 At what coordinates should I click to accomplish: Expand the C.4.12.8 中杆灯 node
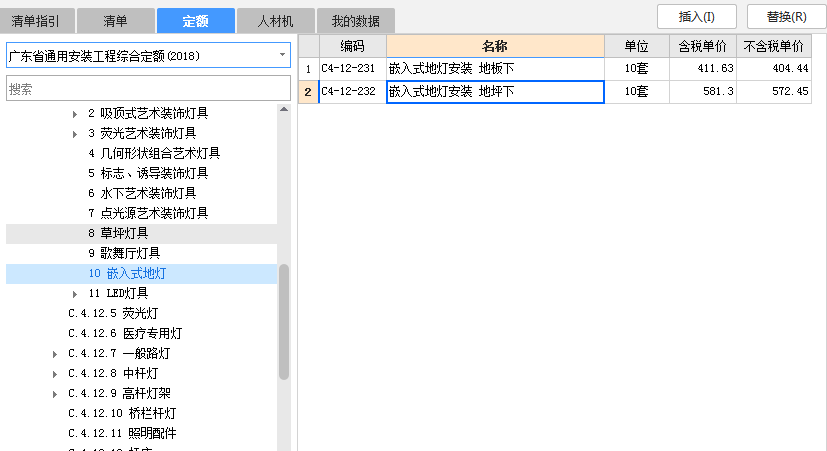(x=55, y=374)
